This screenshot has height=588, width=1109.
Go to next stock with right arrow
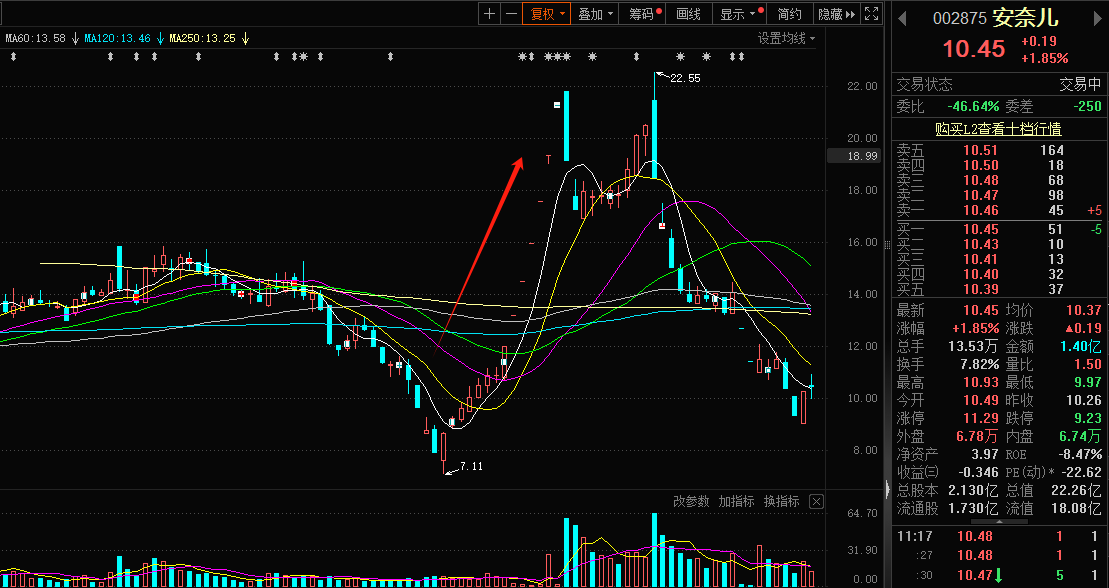1098,18
